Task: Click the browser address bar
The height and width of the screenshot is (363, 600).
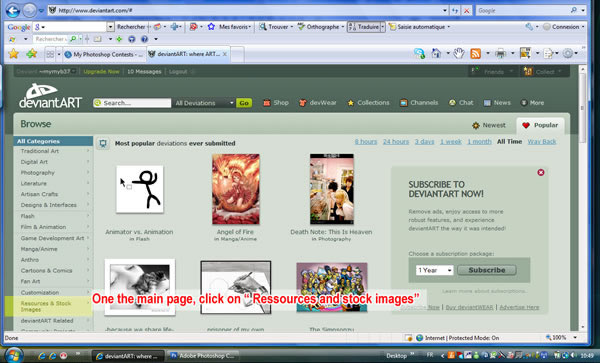Action: pyautogui.click(x=245, y=11)
